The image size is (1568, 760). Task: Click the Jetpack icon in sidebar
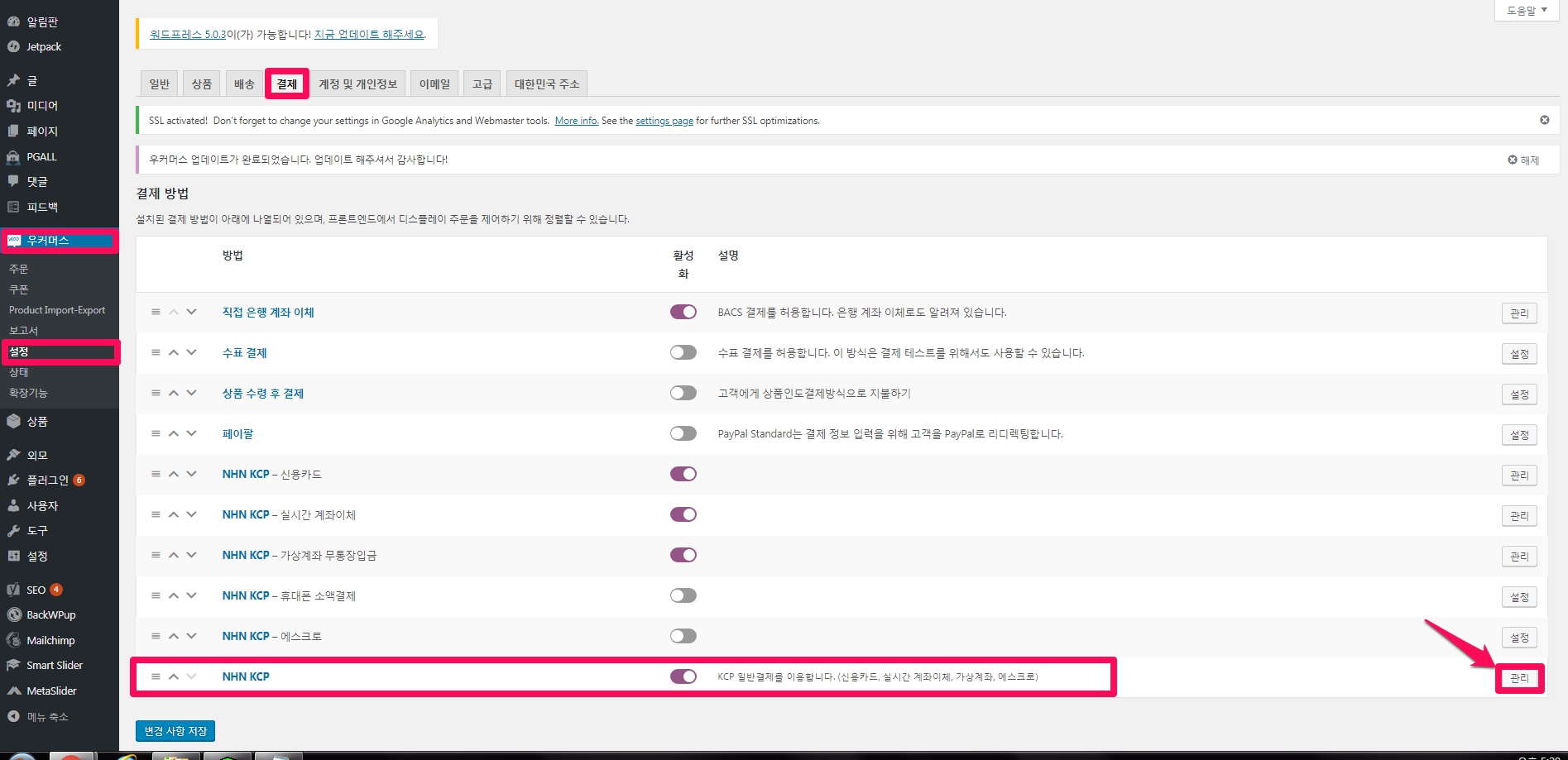tap(13, 47)
